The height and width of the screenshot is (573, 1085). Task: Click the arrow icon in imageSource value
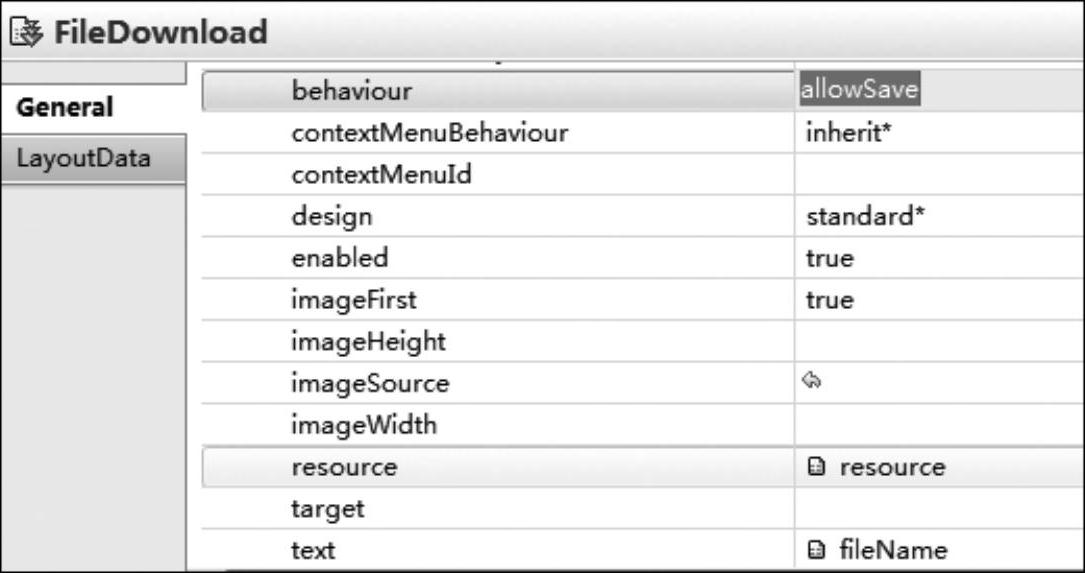812,380
